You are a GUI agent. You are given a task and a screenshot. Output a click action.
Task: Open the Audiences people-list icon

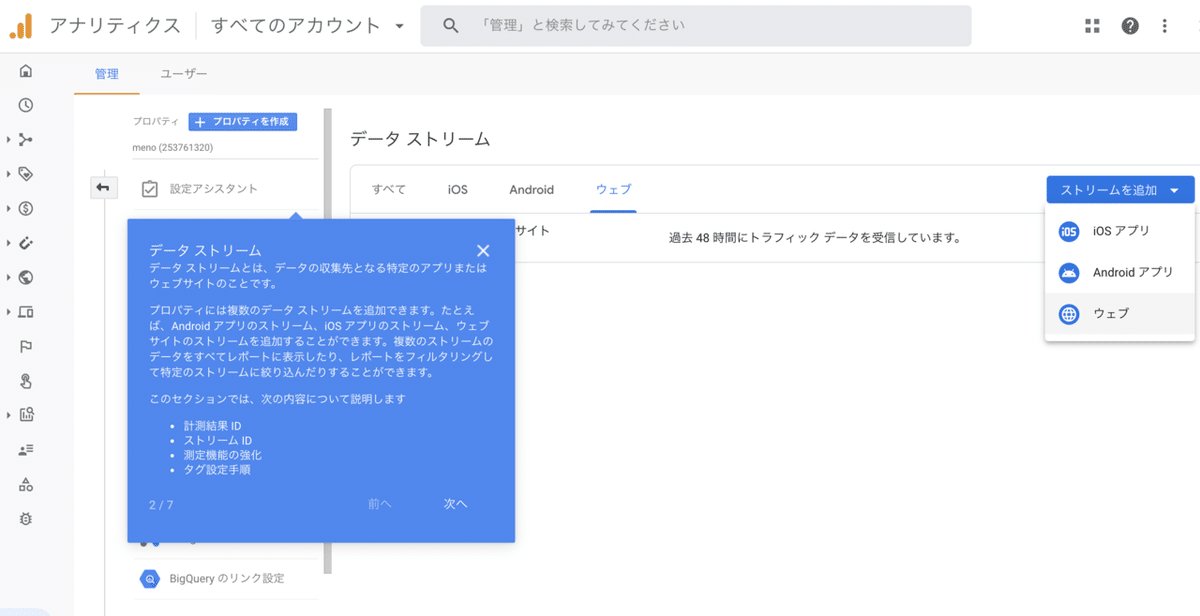[26, 450]
